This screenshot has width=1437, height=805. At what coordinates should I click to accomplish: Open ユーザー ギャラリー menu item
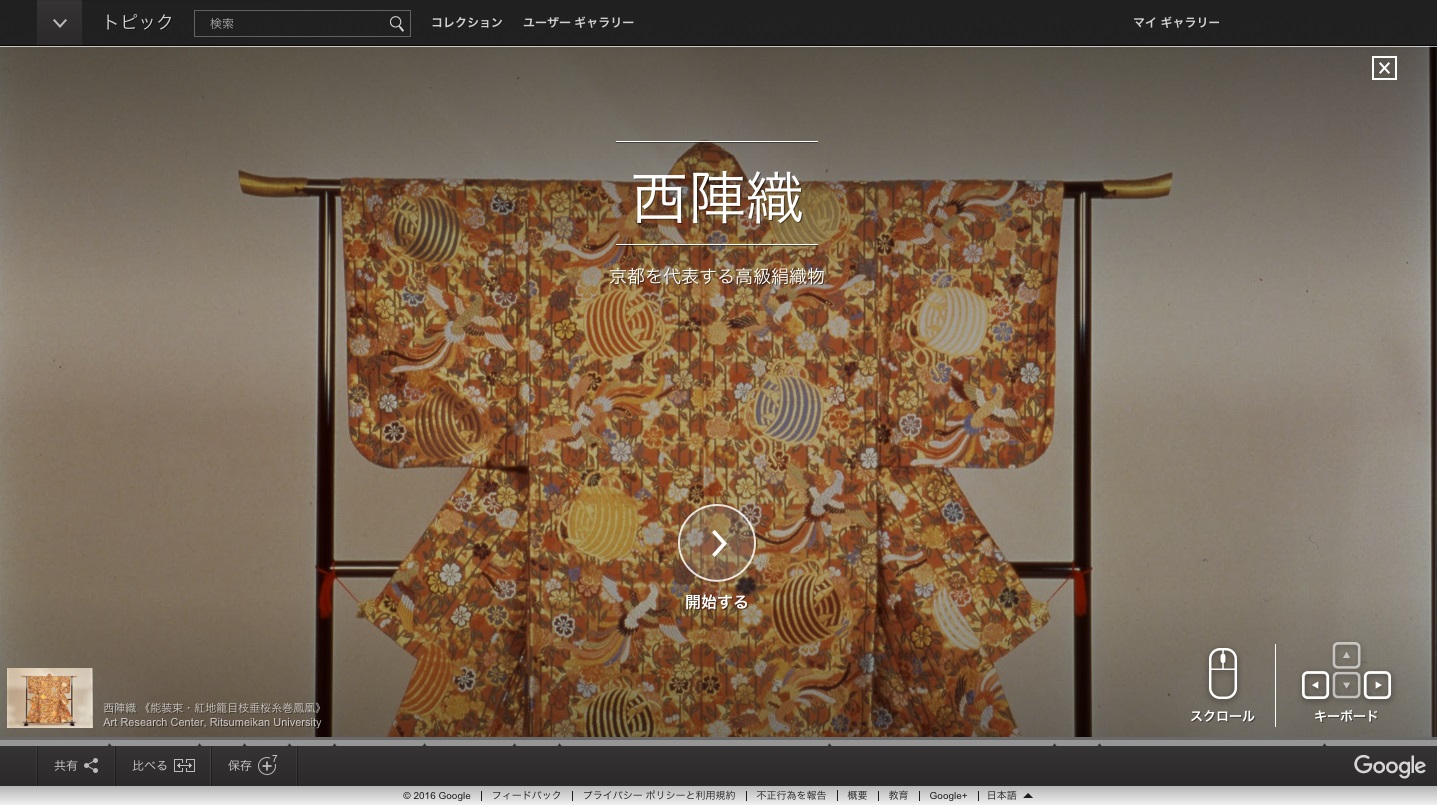pos(578,22)
